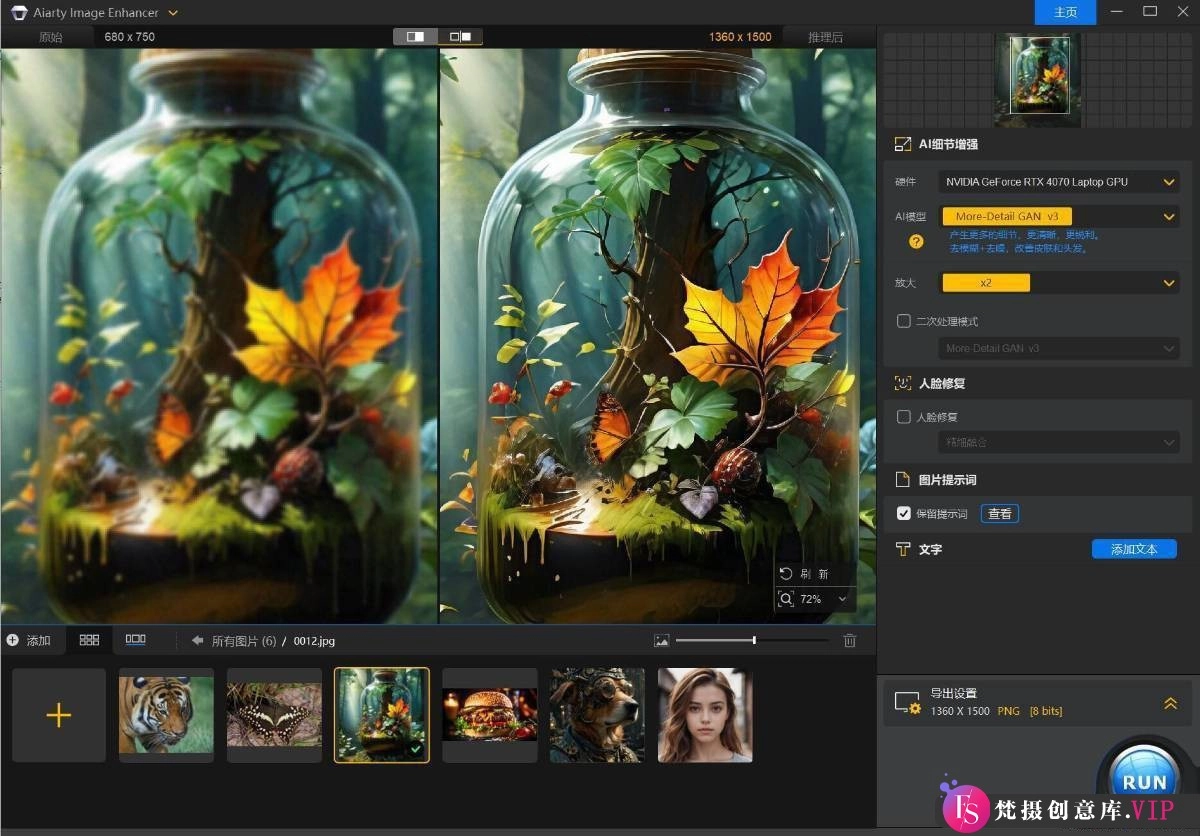This screenshot has width=1200, height=836.
Task: Select the steampunk dog thumbnail
Action: 598,715
